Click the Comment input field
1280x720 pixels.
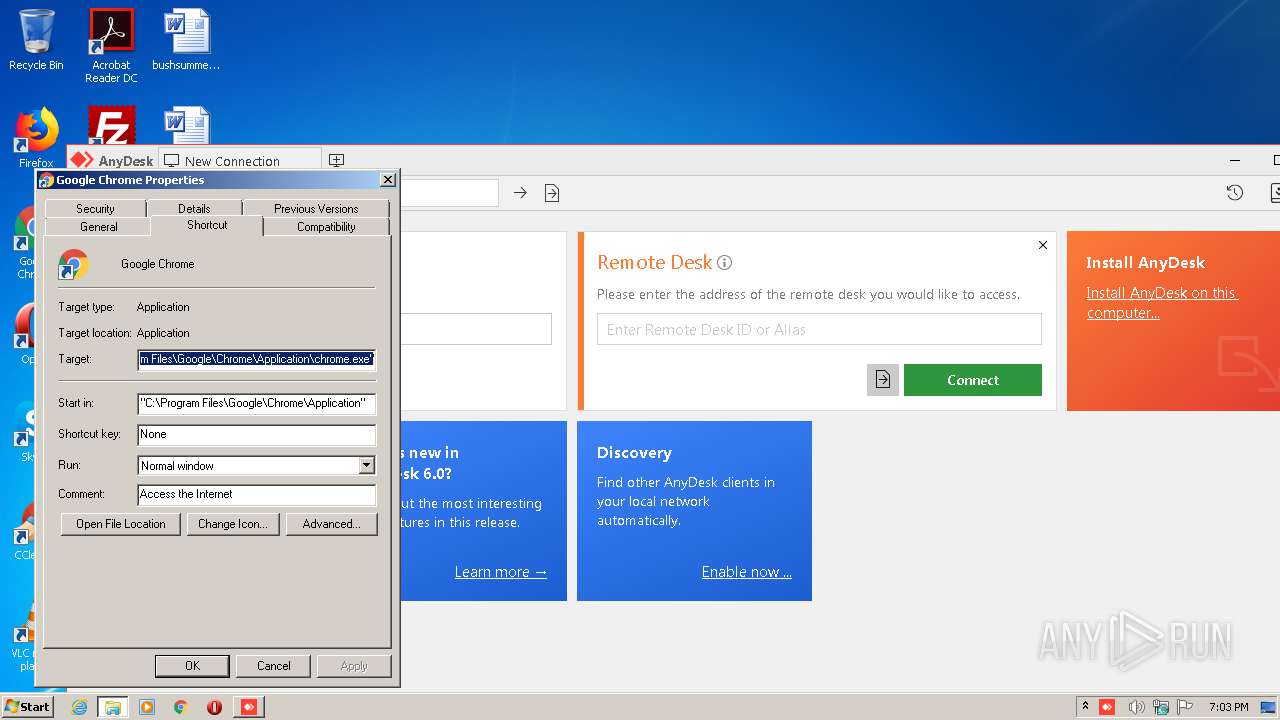[x=257, y=494]
